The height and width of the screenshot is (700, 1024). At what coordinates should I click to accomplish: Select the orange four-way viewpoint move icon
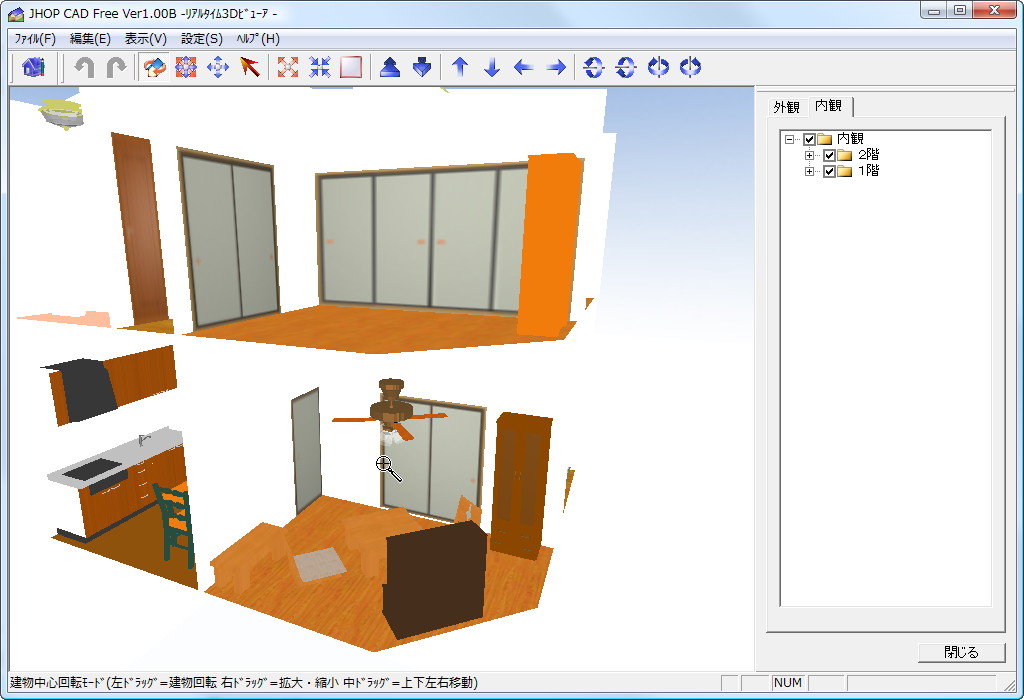click(186, 67)
